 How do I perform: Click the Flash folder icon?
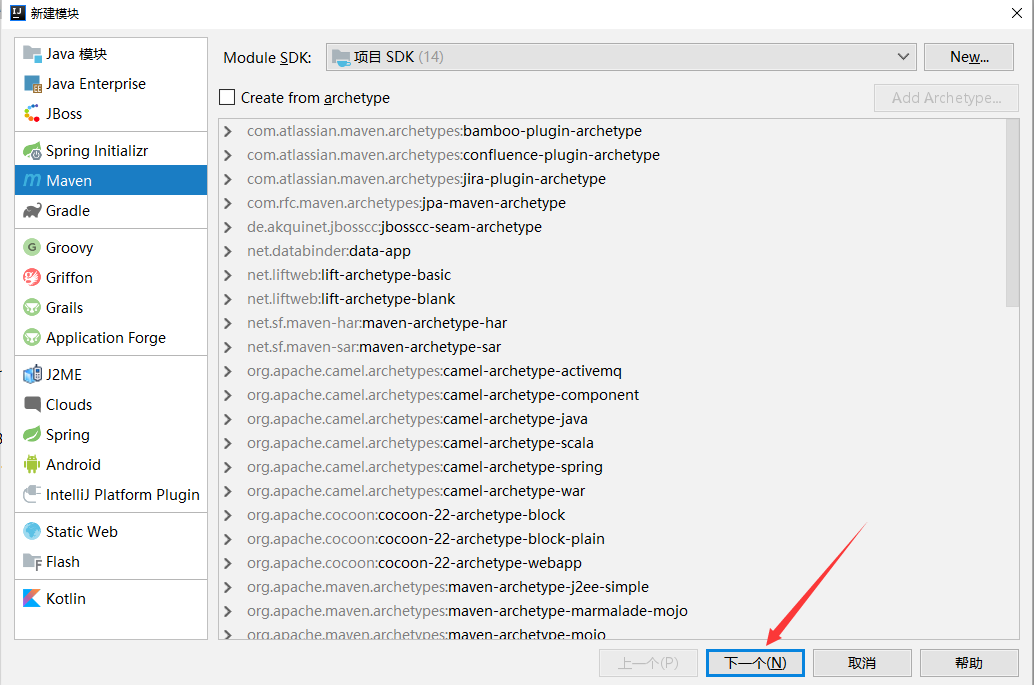(x=32, y=562)
